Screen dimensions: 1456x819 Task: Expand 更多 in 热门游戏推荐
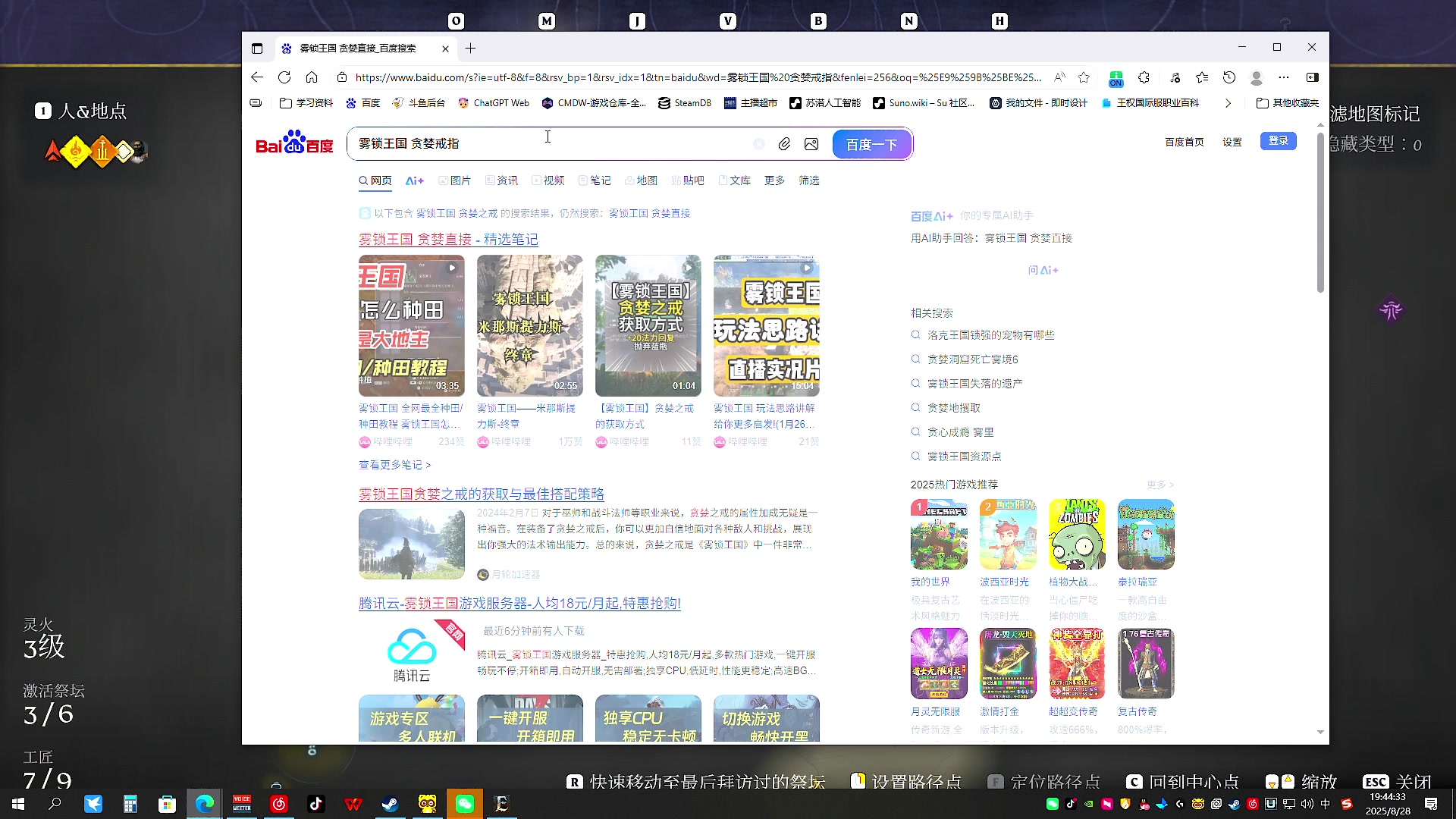click(x=1160, y=485)
